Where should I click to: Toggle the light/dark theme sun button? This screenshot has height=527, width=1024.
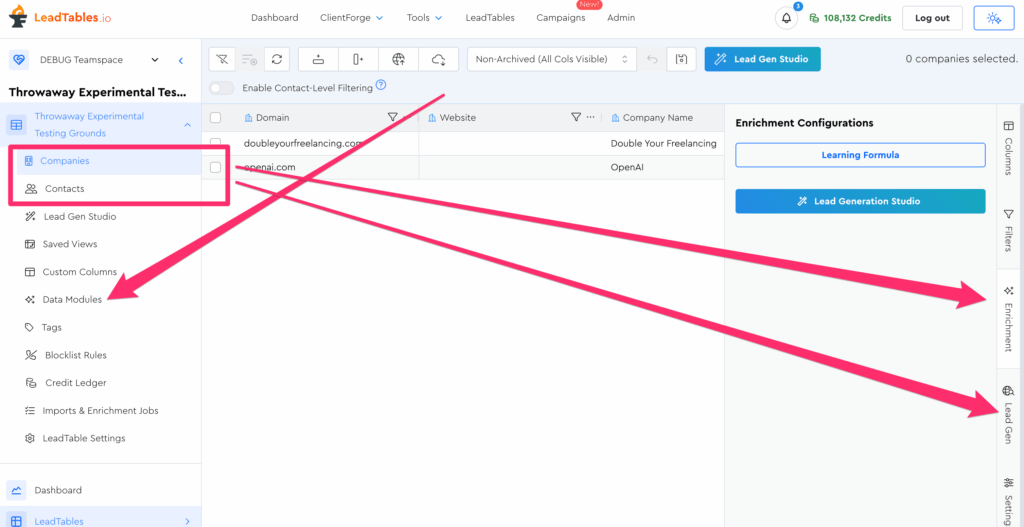[993, 18]
